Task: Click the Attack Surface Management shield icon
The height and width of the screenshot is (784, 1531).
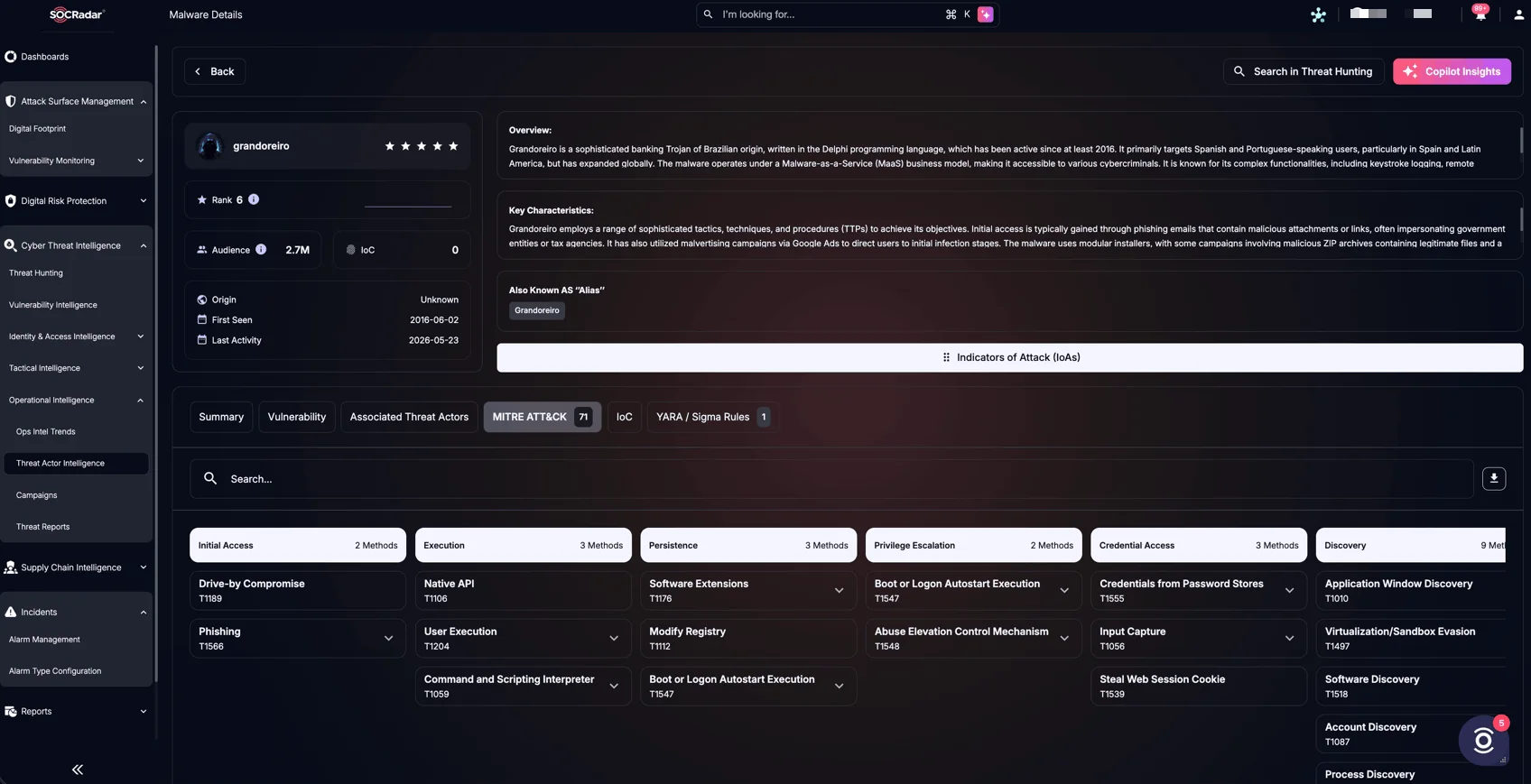Action: [11, 101]
